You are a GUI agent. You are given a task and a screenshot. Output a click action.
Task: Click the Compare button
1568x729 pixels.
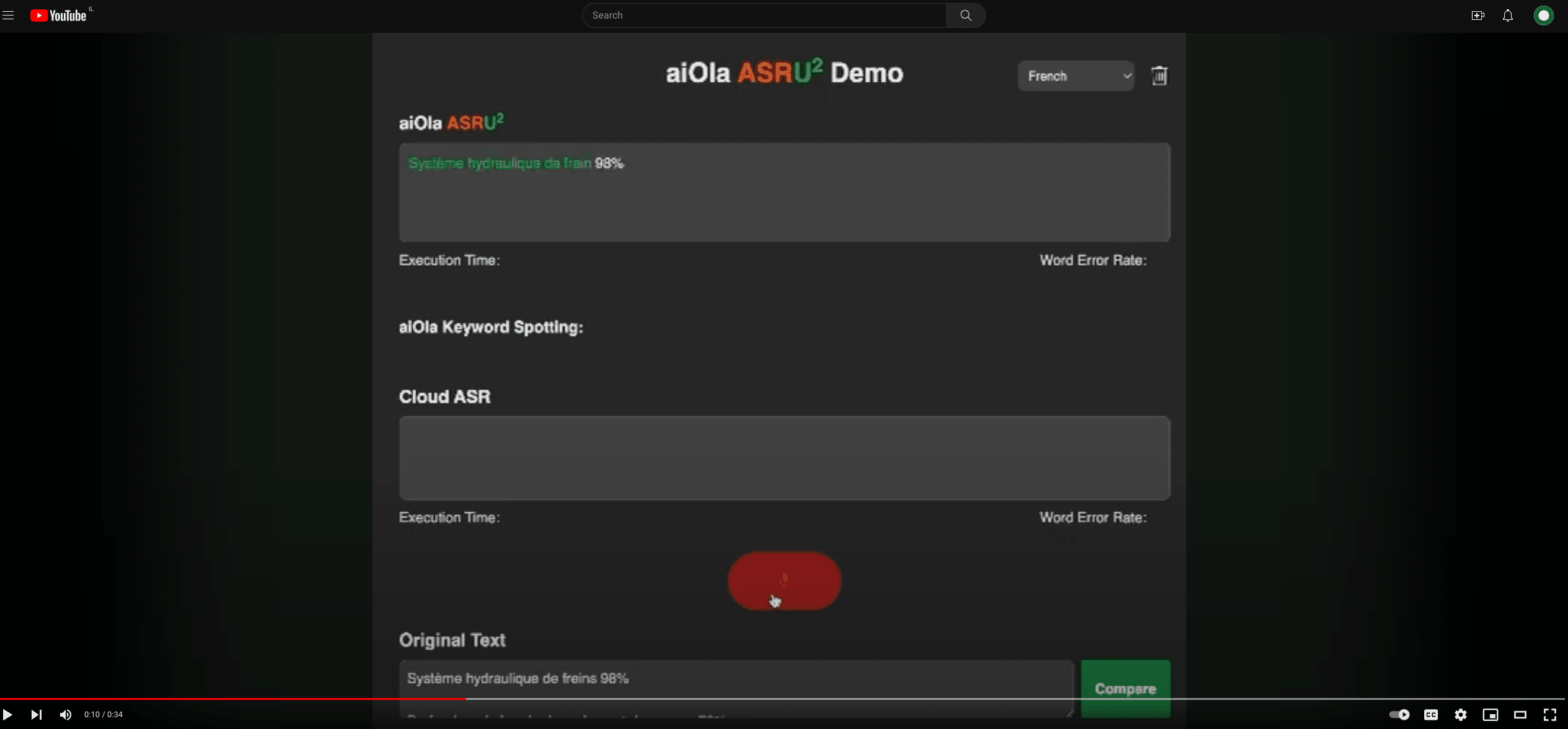coord(1124,687)
